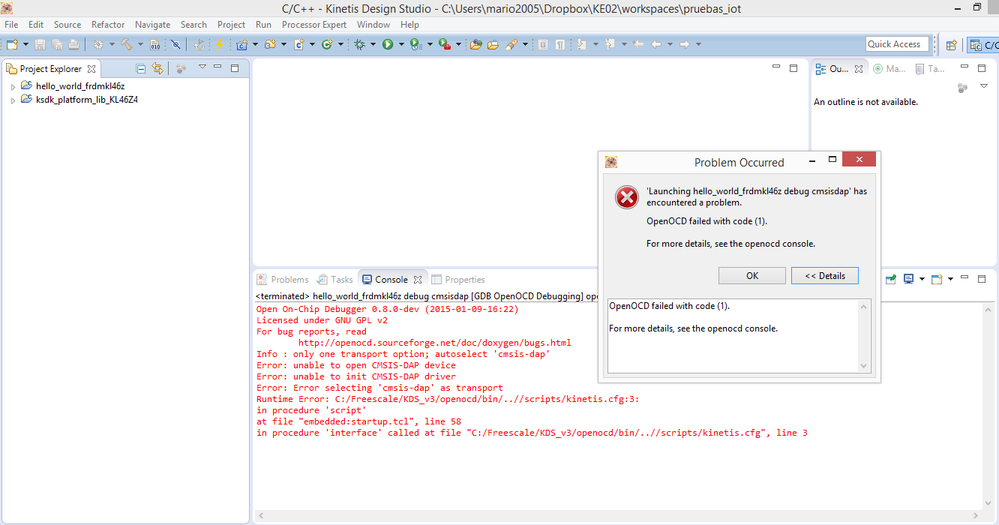The image size is (999, 525).
Task: Open the Processor Expert menu
Action: [314, 24]
